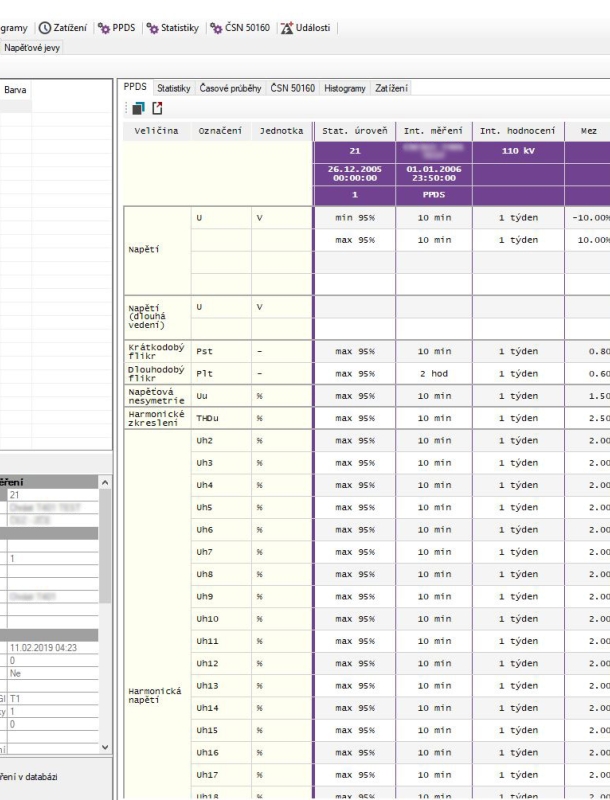Click the Barva column header
The height and width of the screenshot is (800, 610).
tap(15, 90)
